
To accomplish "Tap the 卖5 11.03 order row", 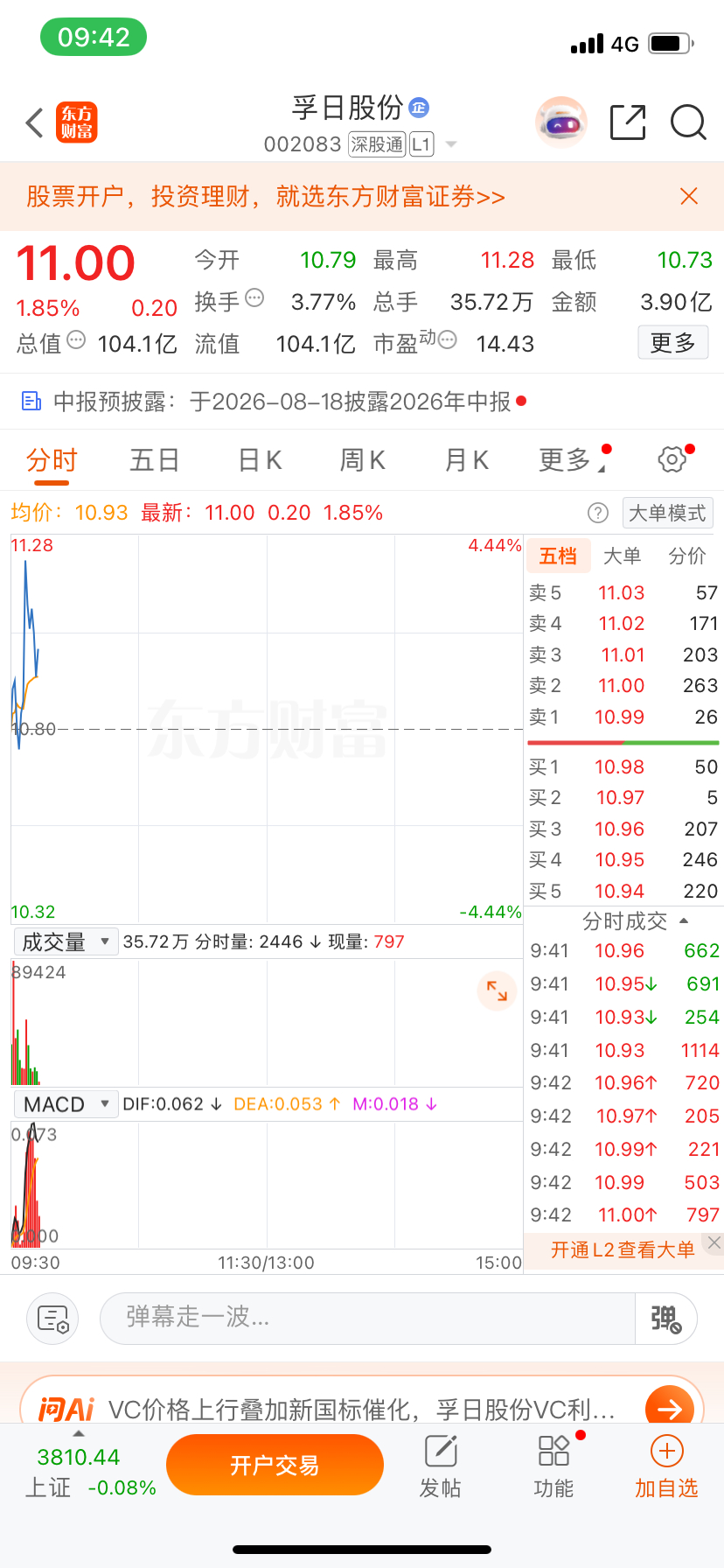I will [623, 592].
